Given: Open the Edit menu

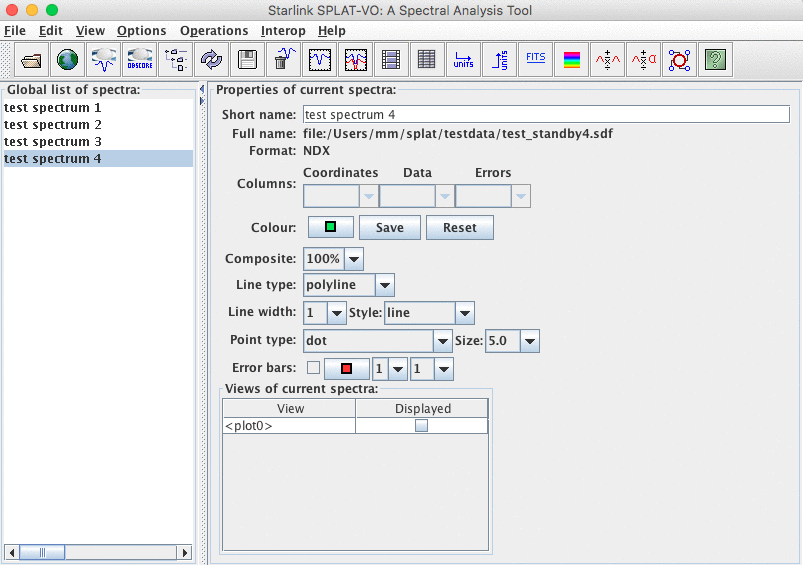Looking at the screenshot, I should coord(51,31).
